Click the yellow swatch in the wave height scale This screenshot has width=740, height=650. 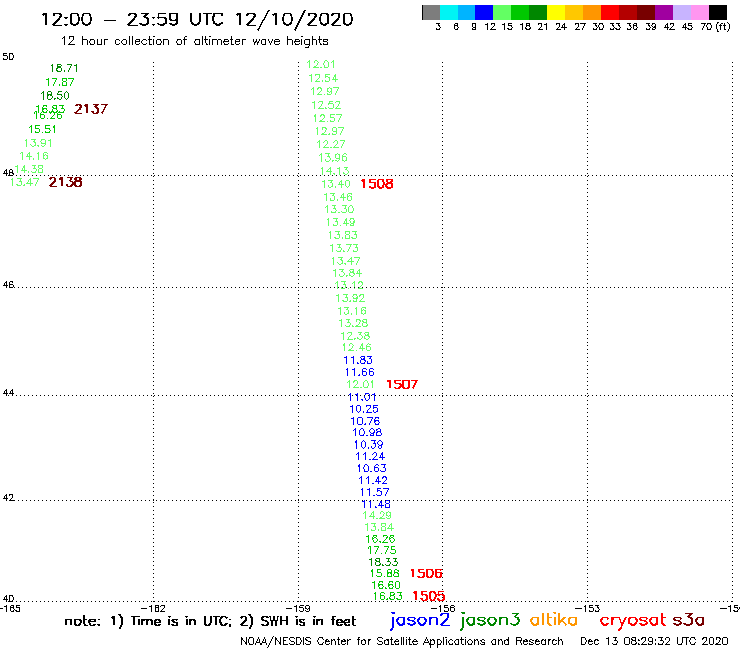tap(556, 12)
